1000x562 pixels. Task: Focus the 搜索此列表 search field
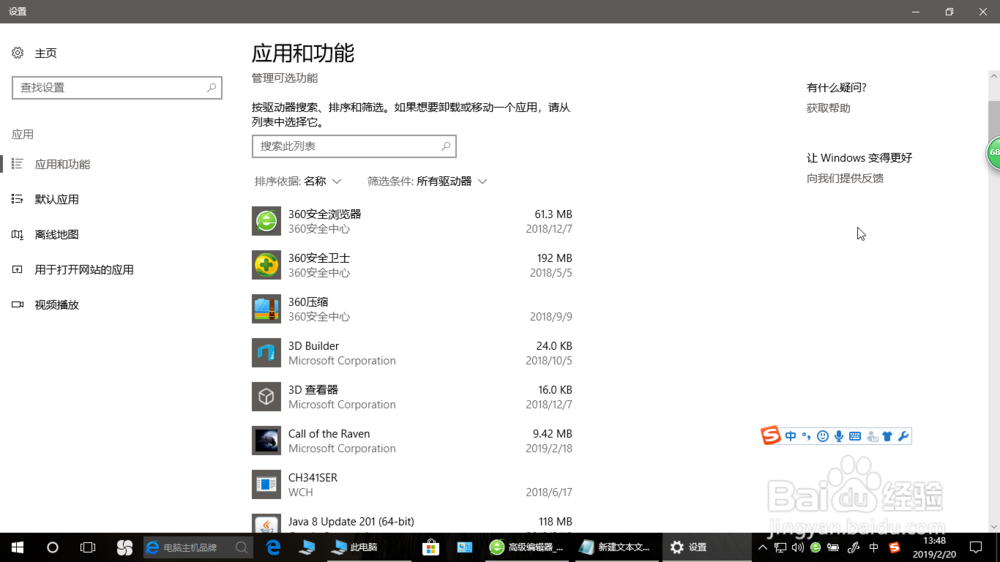tap(354, 146)
